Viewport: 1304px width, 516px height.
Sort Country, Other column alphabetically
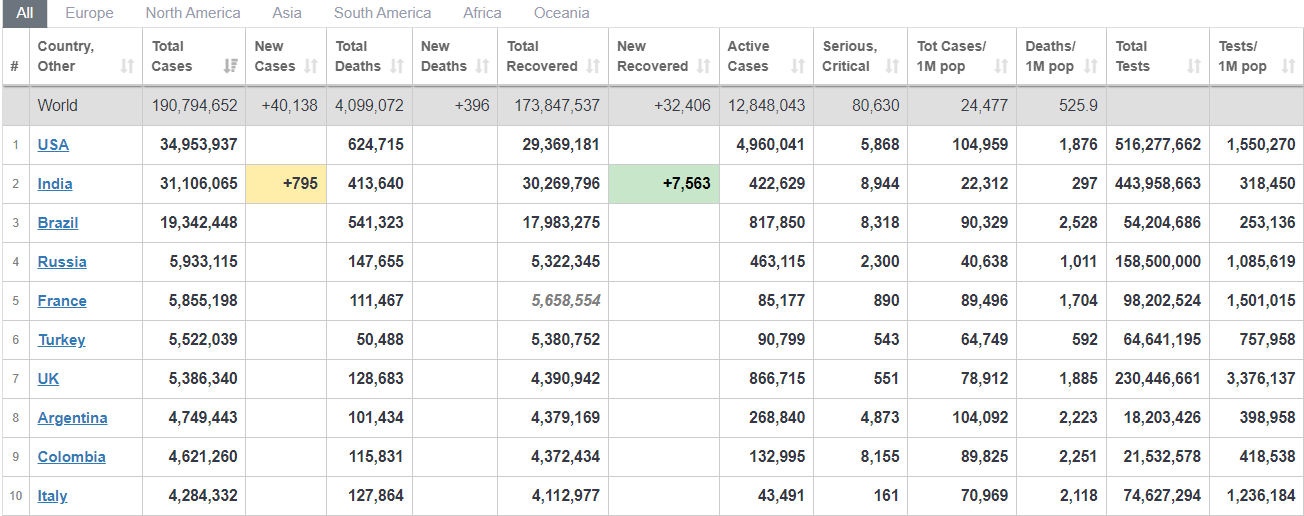tap(127, 67)
